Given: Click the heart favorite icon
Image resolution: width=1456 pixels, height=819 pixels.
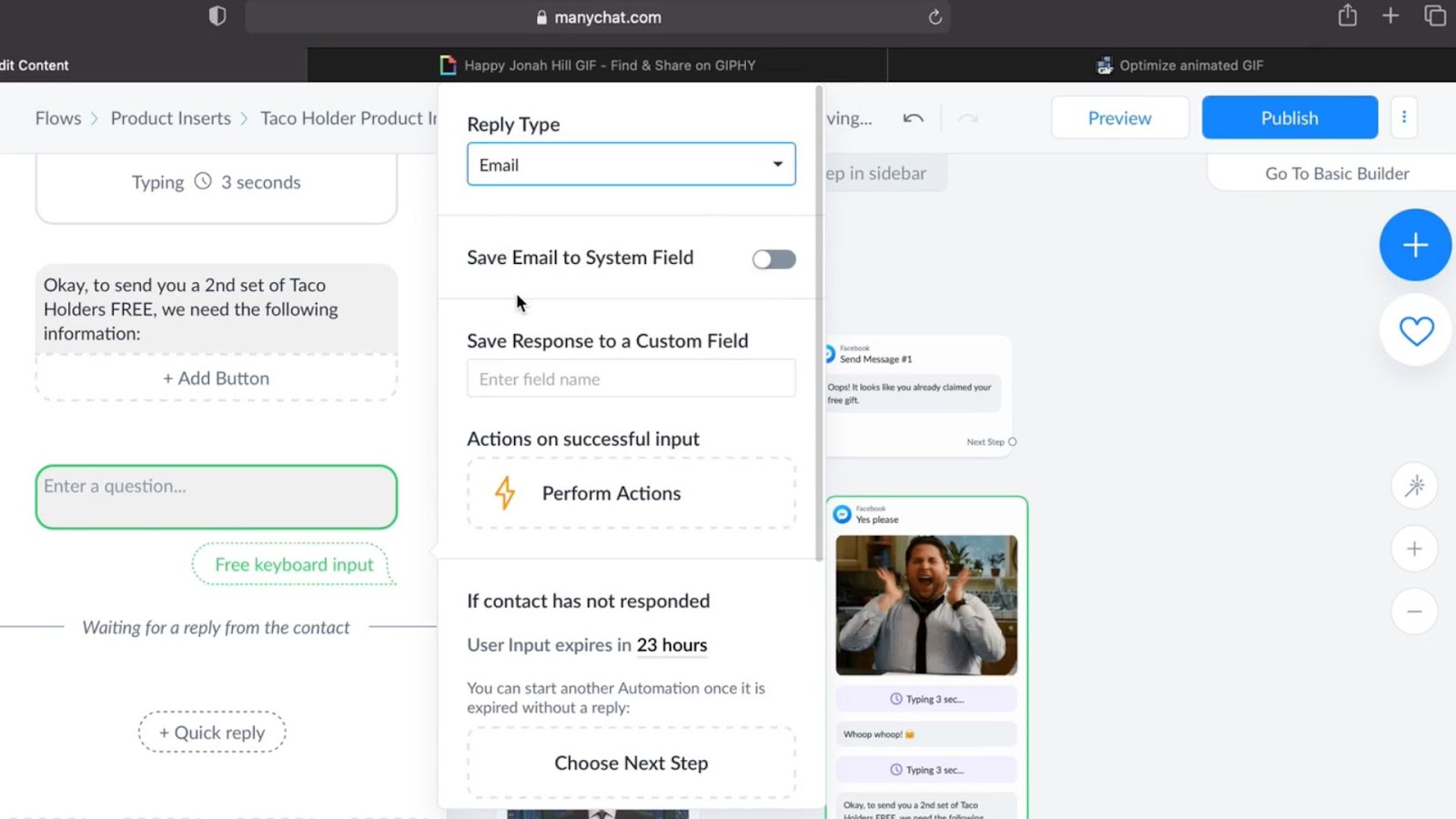Looking at the screenshot, I should coord(1416,330).
